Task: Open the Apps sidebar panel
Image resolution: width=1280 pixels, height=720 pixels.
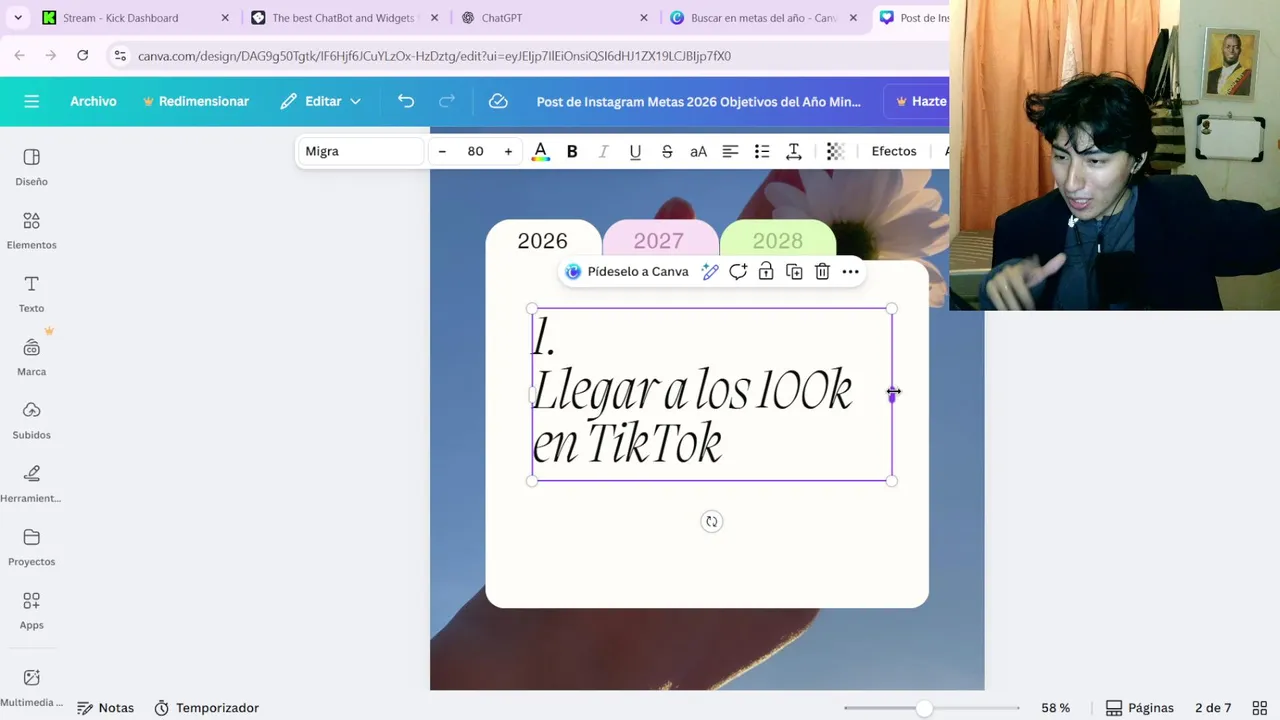Action: point(31,610)
